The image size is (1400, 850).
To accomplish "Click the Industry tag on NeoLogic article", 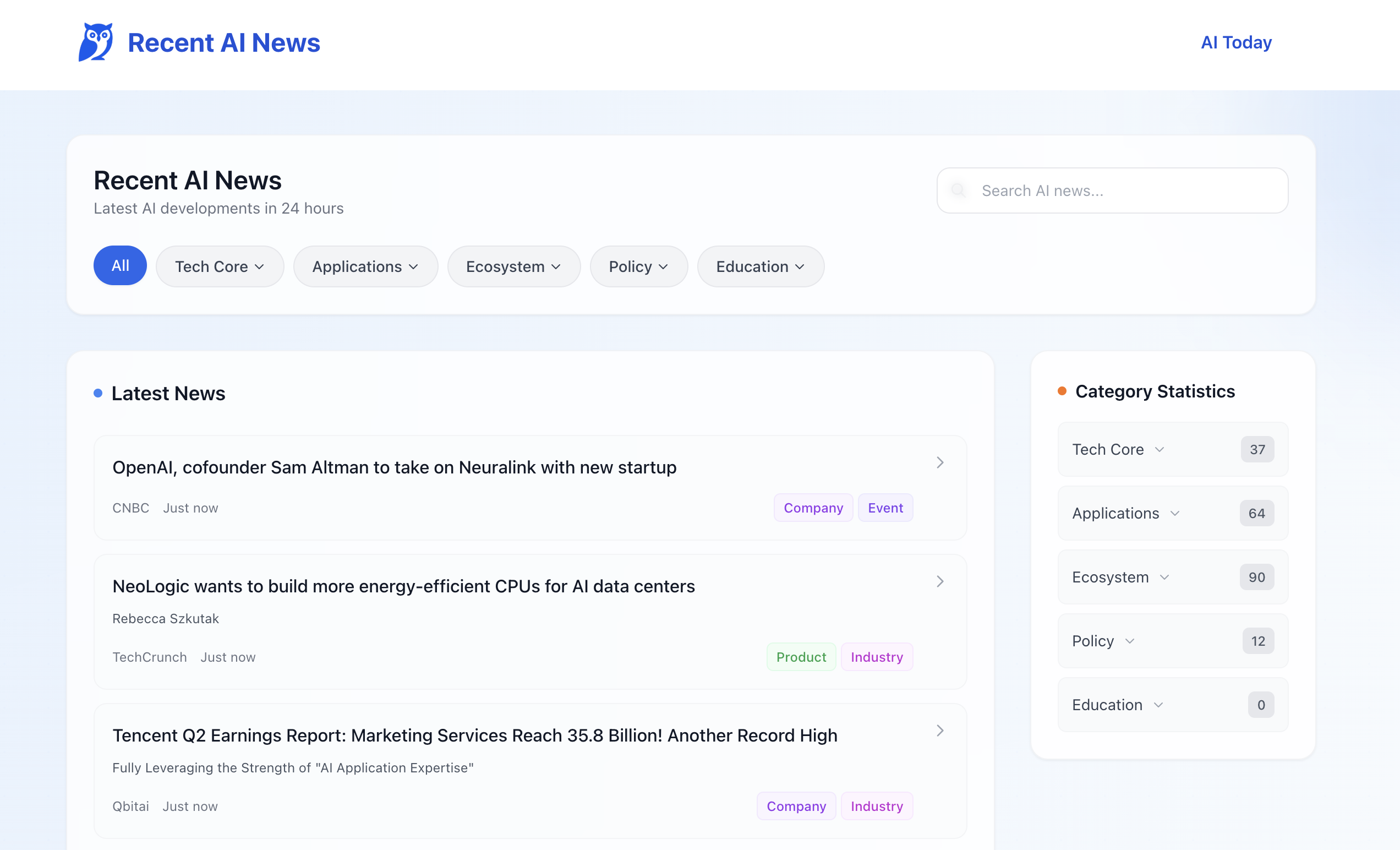I will pos(877,657).
